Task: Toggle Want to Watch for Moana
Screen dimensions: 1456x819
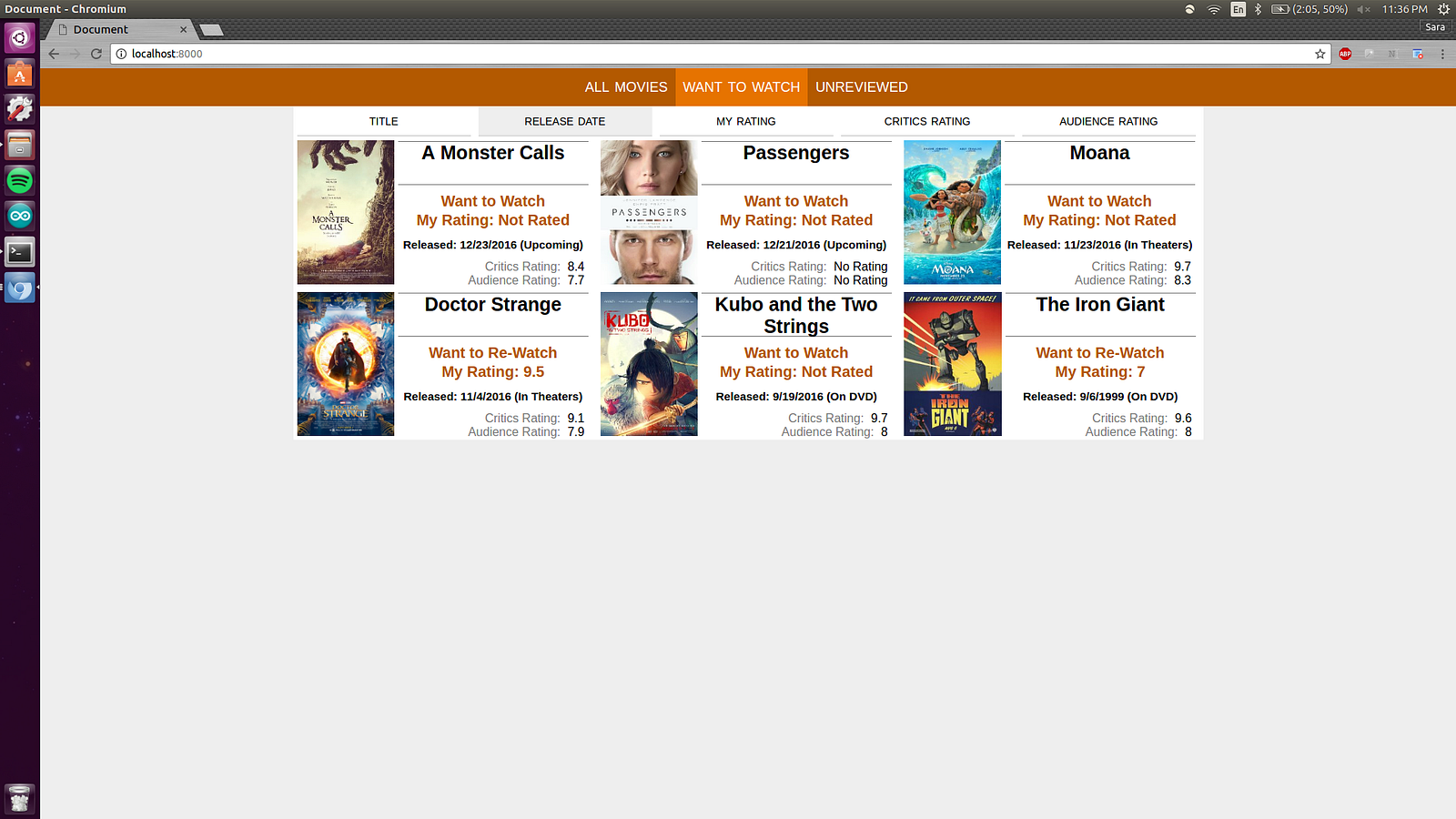Action: click(x=1099, y=201)
